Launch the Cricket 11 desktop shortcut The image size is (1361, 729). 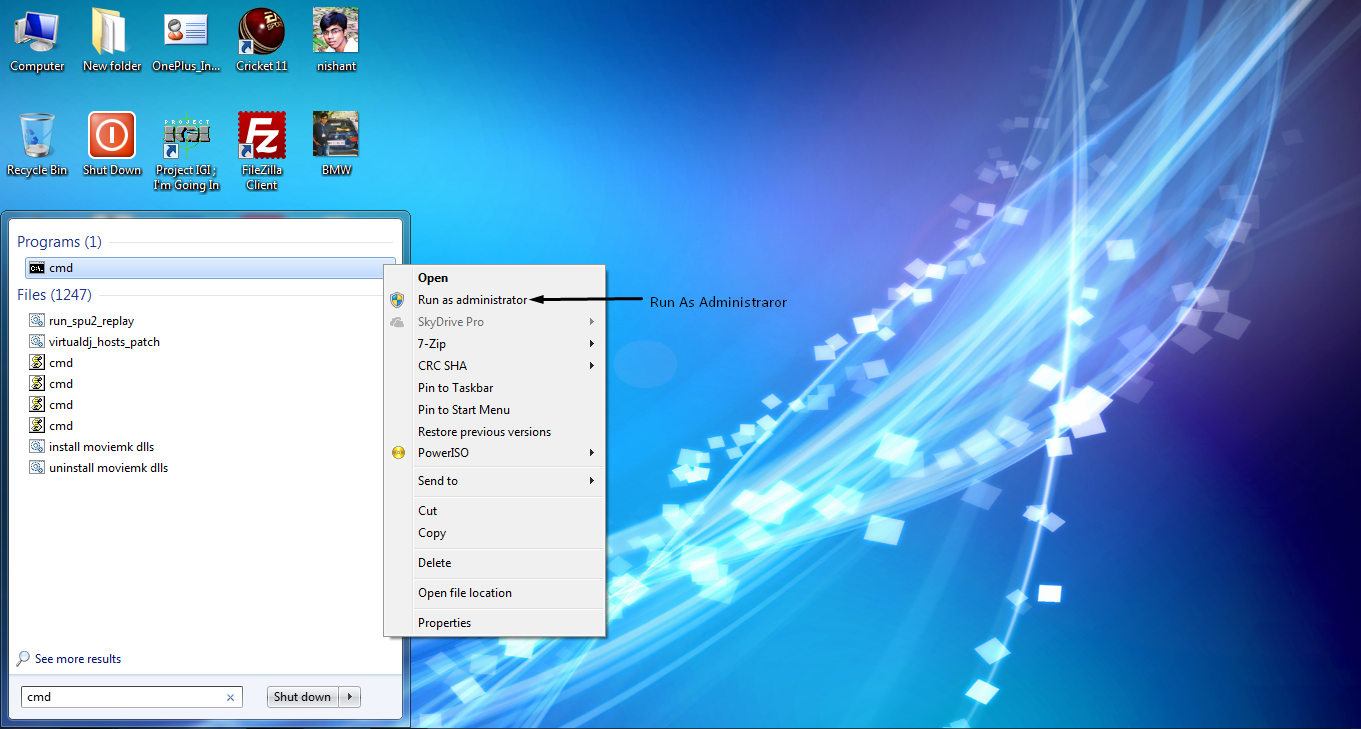click(262, 41)
